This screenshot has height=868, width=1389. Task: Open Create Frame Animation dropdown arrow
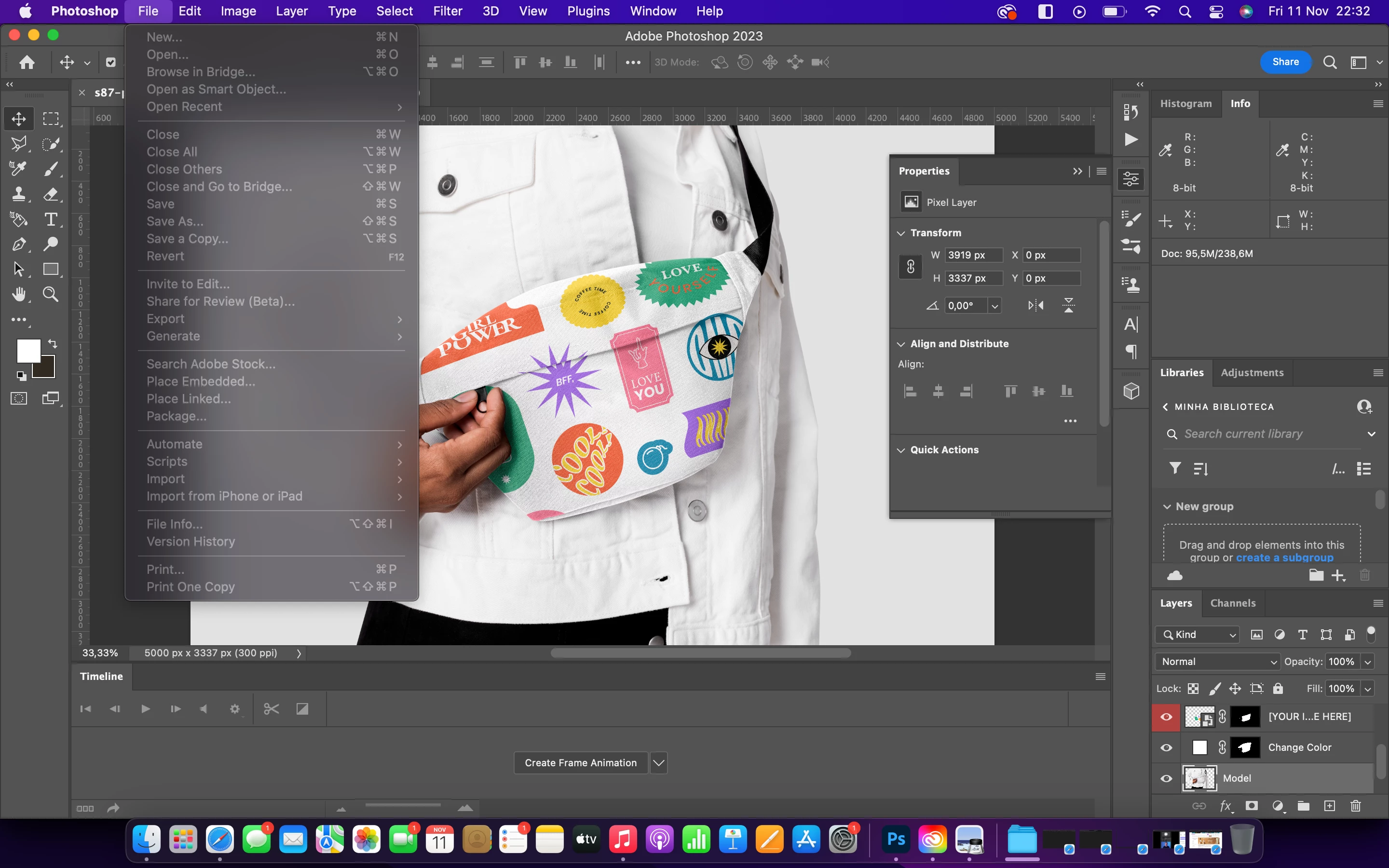coord(659,763)
